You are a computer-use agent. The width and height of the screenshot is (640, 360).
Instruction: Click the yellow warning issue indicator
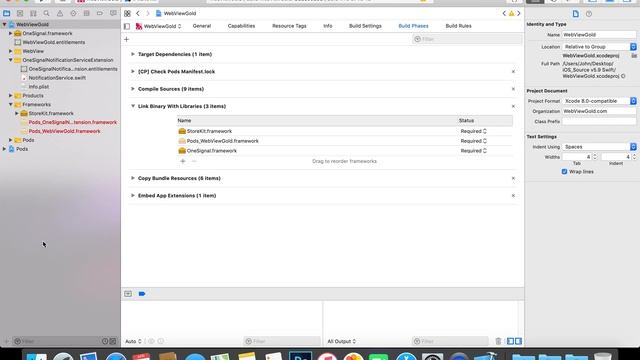pos(511,13)
